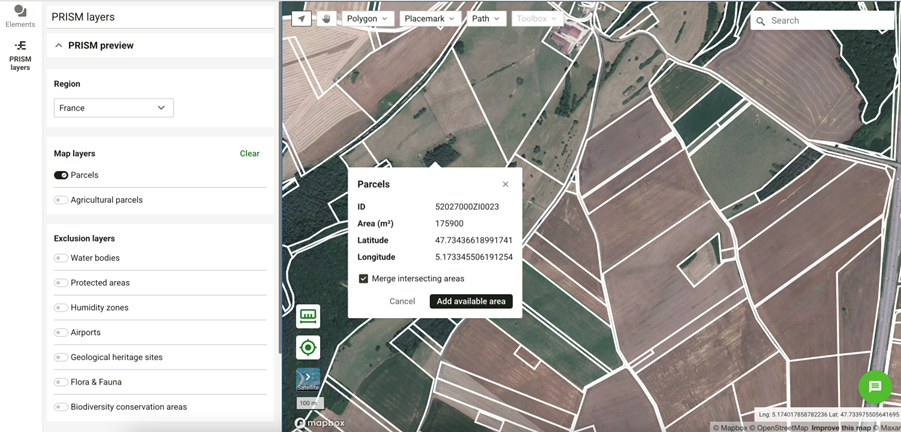Click the ruler measure tool icon
Image resolution: width=901 pixels, height=432 pixels.
coord(308,316)
